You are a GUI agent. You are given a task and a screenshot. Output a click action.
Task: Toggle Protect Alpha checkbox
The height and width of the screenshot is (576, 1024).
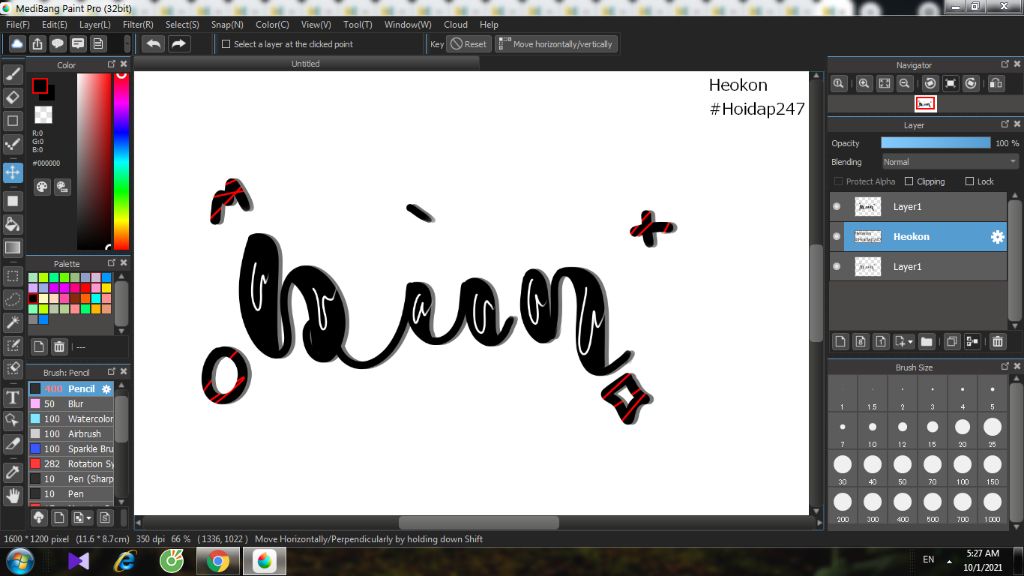[x=839, y=182]
